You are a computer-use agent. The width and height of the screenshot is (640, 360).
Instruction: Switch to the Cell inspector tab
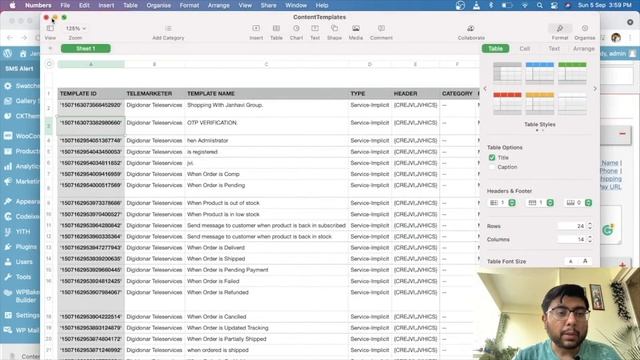[524, 49]
